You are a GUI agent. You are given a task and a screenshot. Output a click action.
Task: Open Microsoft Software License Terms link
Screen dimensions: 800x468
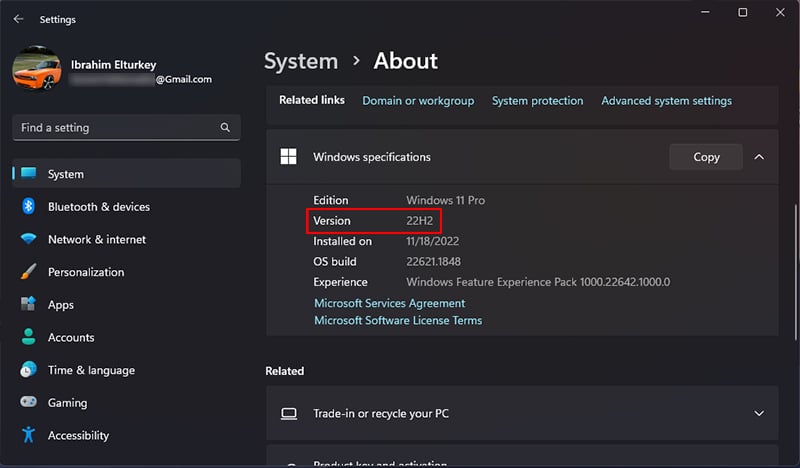[398, 321]
